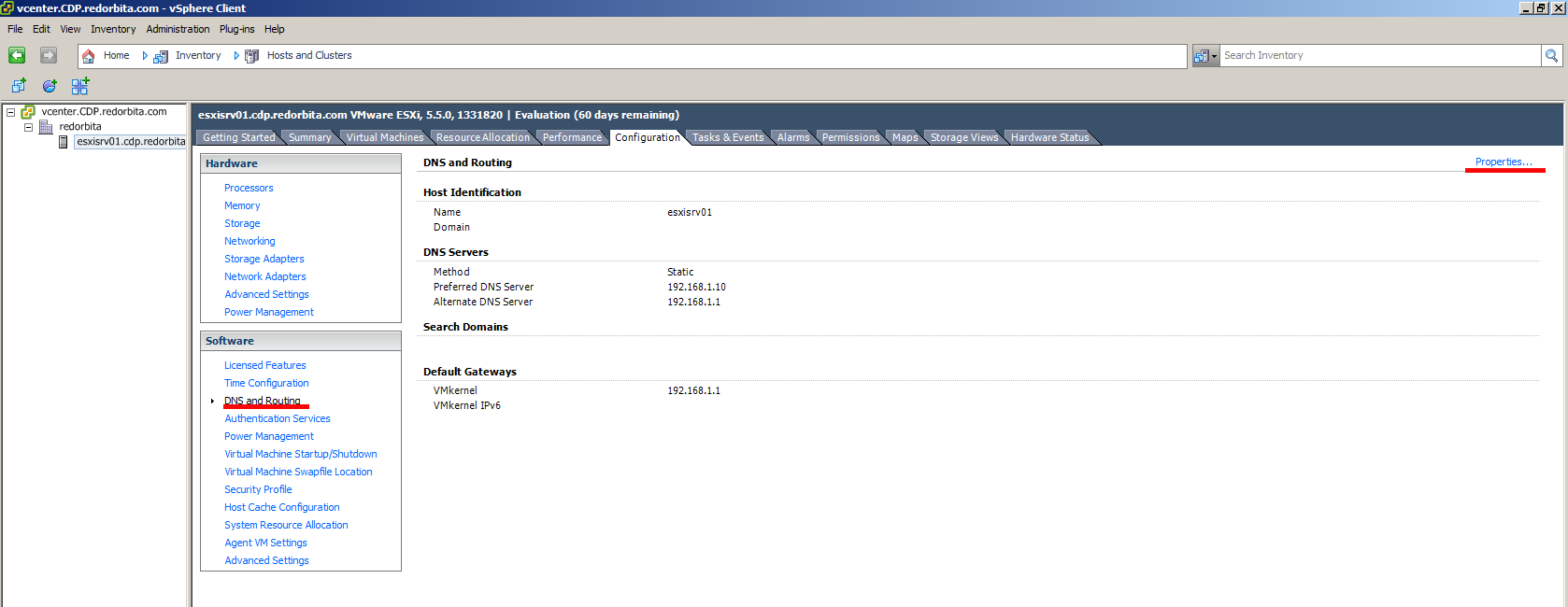Open the search scope dropdown
The image size is (1568, 607).
click(x=1205, y=56)
